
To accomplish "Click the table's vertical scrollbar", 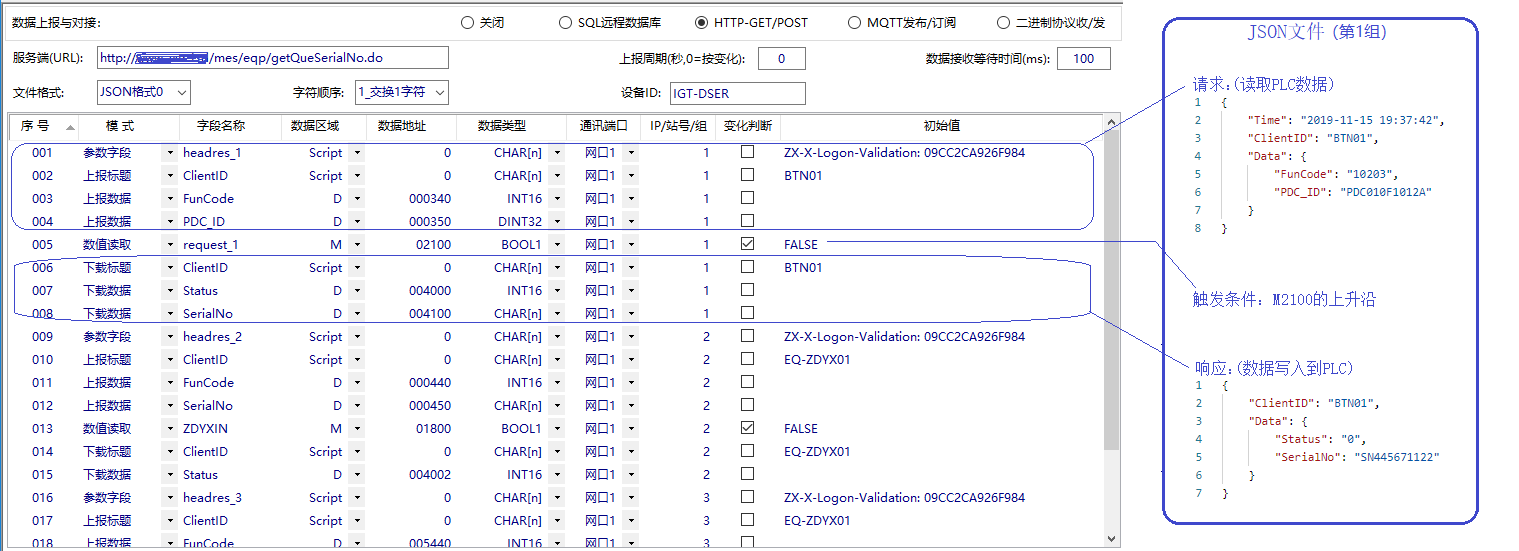I will tap(1111, 300).
